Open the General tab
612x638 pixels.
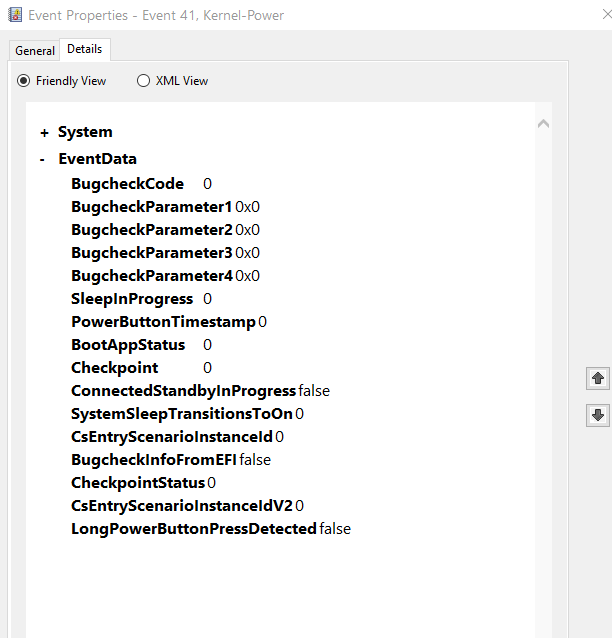coord(35,51)
